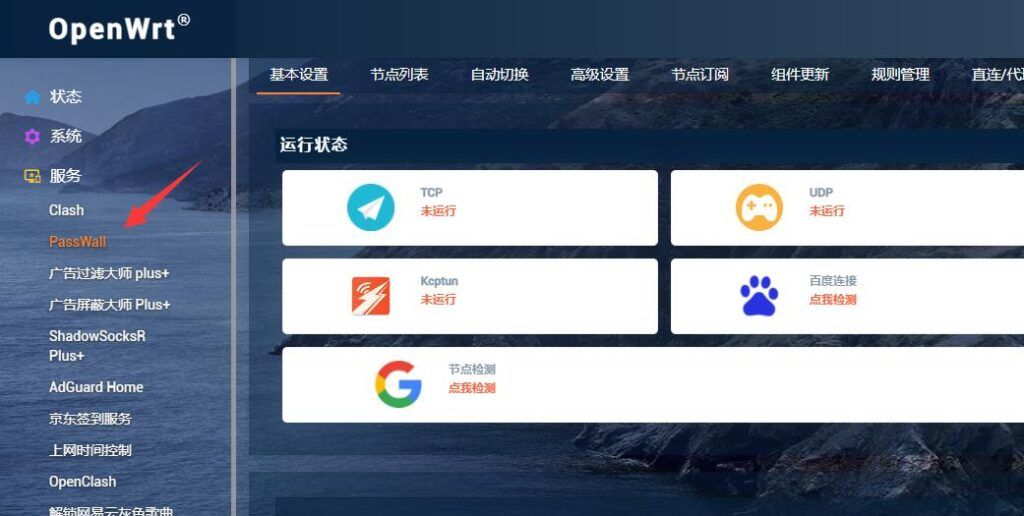Go to the 节点订阅 tab
This screenshot has width=1024, height=516.
(699, 74)
